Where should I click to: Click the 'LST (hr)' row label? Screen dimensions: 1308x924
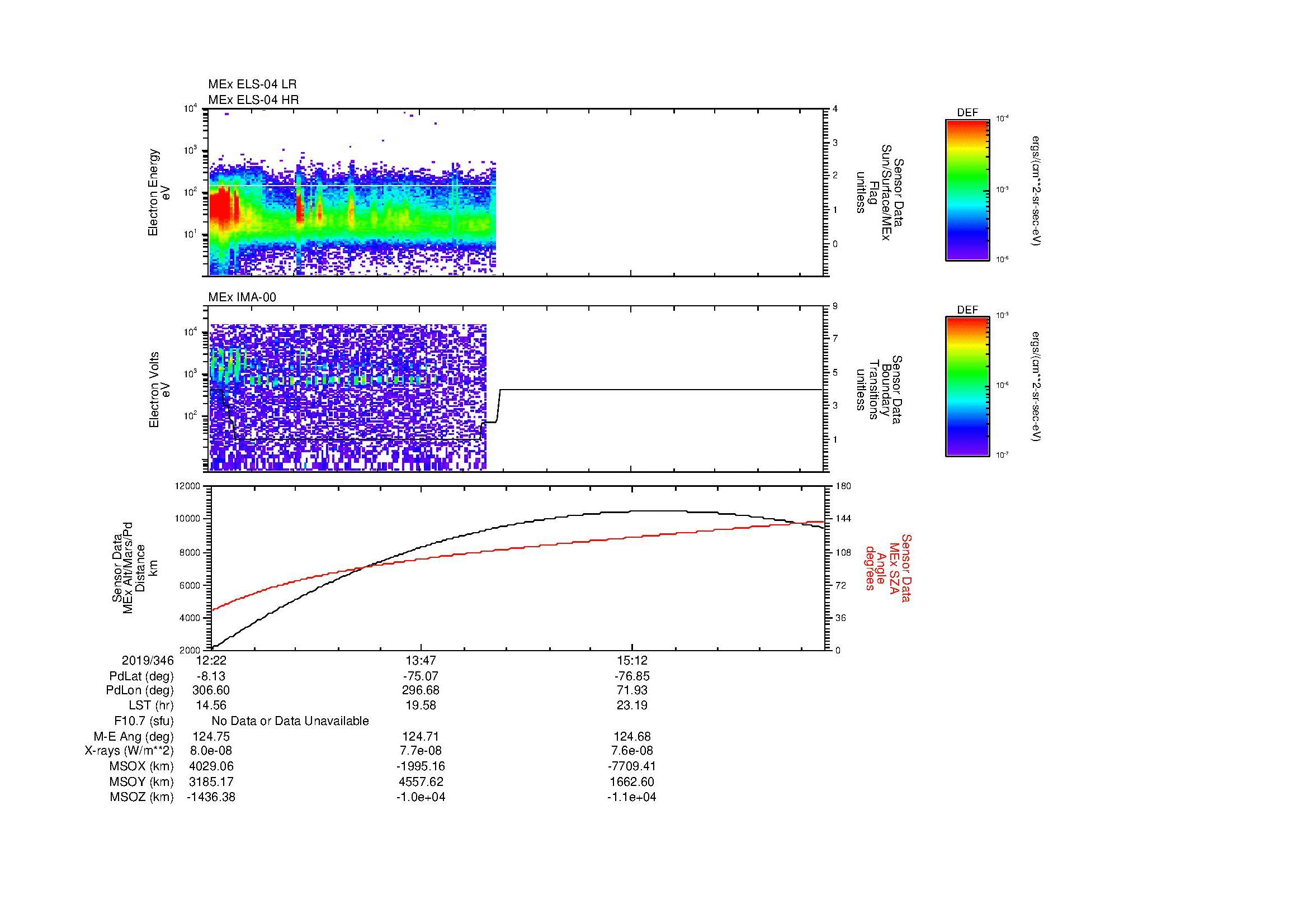pos(151,705)
